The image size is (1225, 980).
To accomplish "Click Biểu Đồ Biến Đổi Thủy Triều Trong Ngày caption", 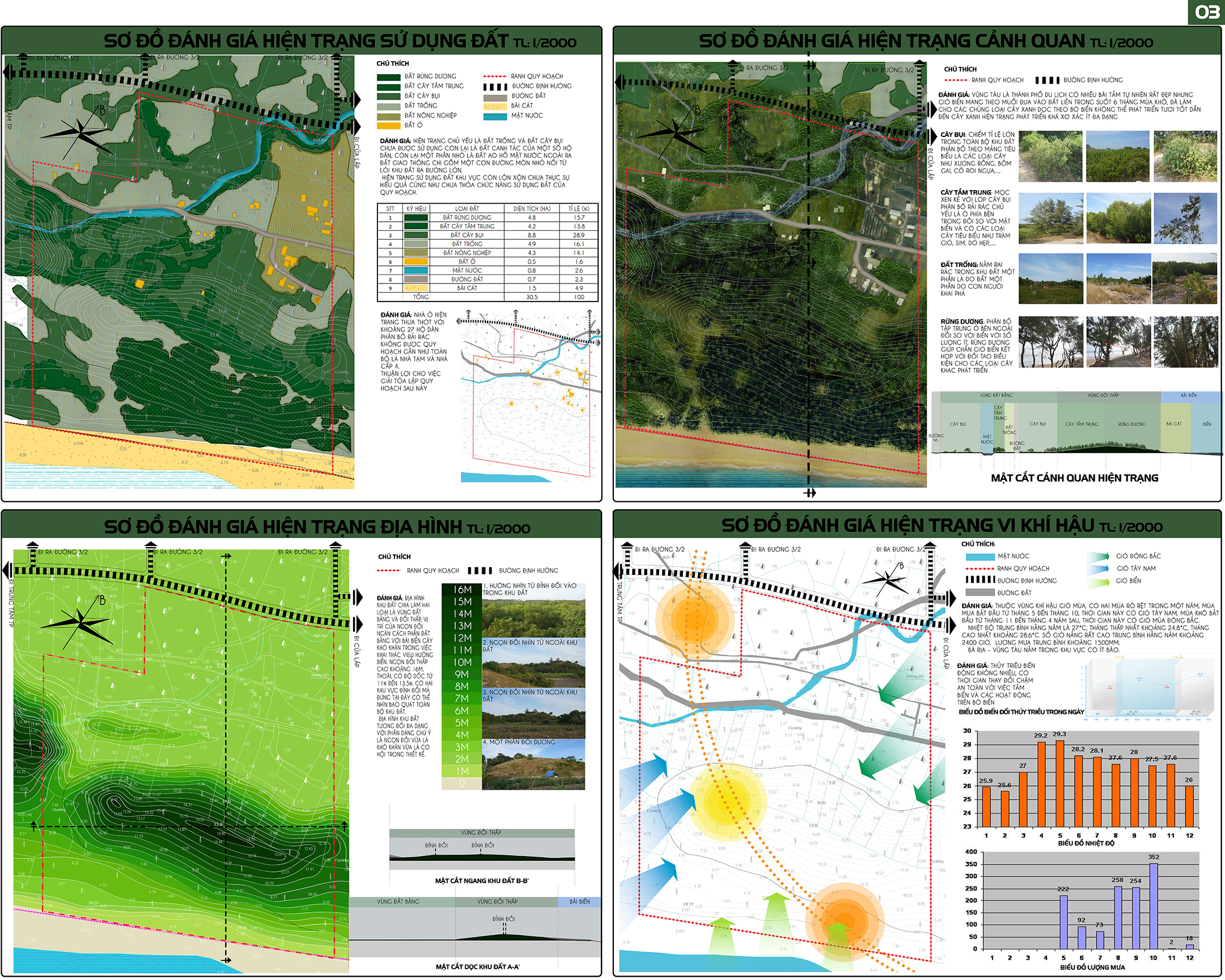I will (1022, 712).
